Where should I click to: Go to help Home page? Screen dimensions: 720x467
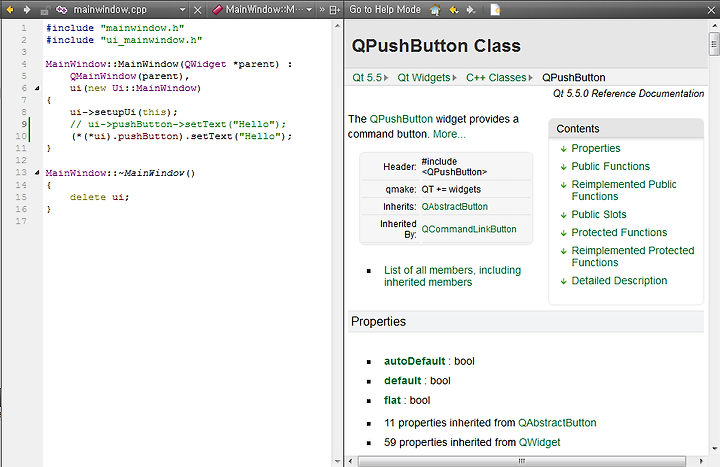(x=435, y=10)
